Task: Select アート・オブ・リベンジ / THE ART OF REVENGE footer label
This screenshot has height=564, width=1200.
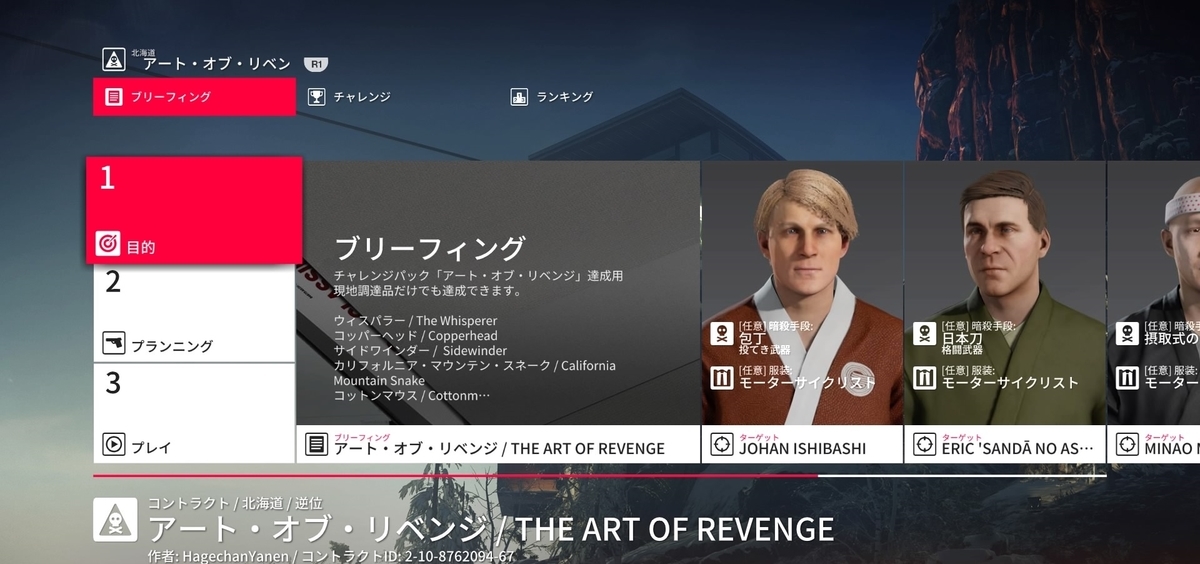Action: coord(499,449)
